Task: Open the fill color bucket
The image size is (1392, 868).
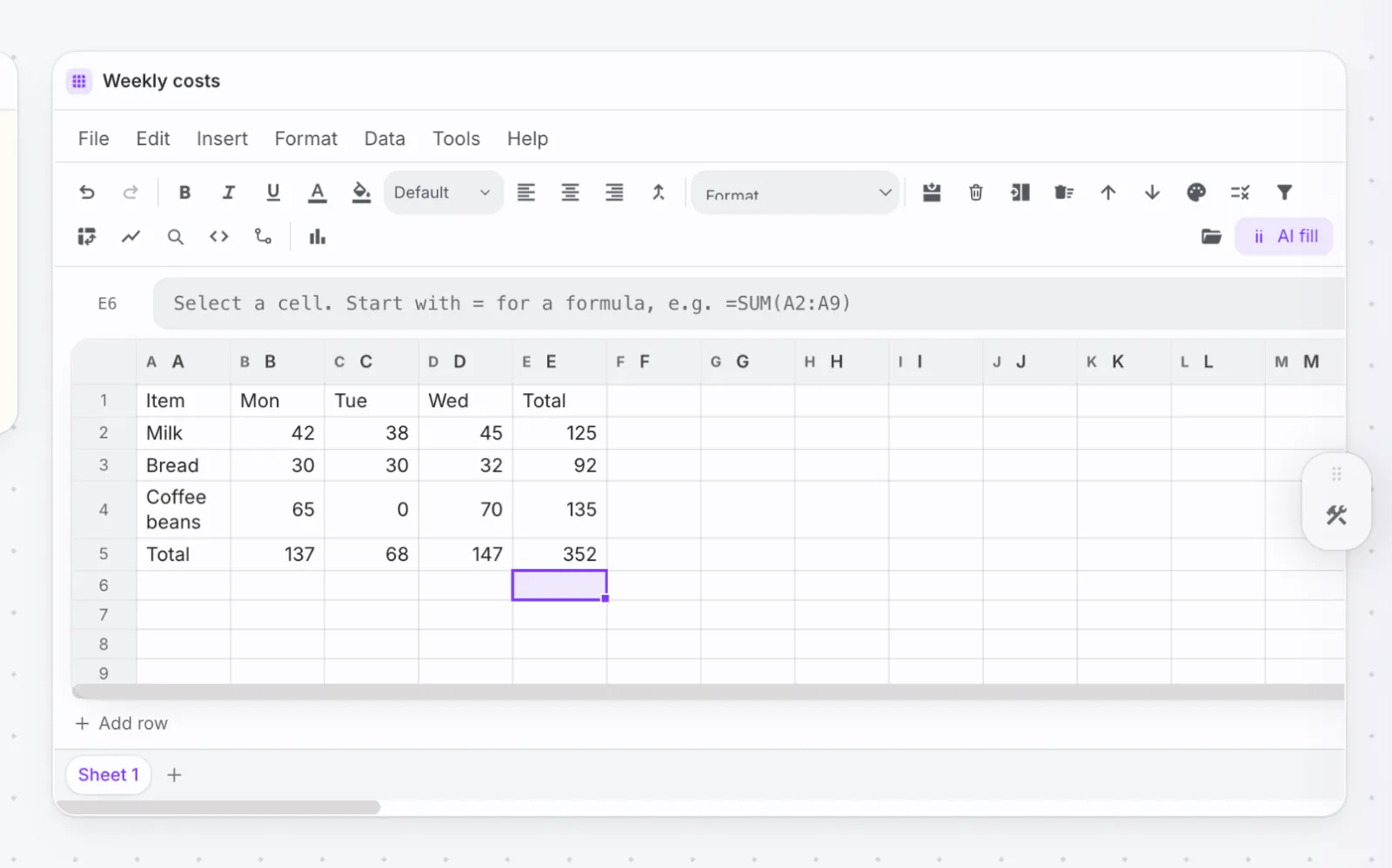Action: pyautogui.click(x=361, y=192)
